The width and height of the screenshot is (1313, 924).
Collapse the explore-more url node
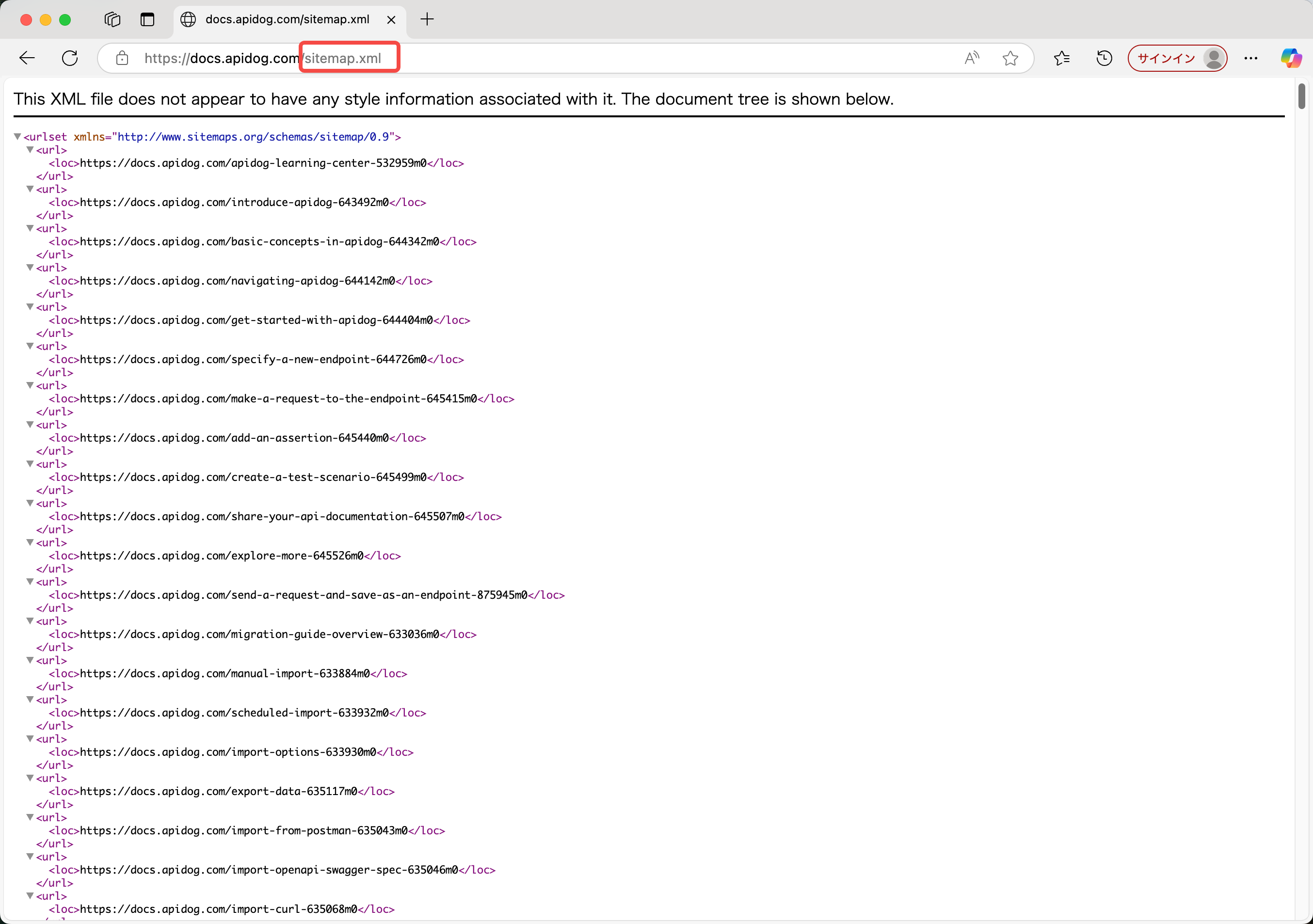pos(30,542)
